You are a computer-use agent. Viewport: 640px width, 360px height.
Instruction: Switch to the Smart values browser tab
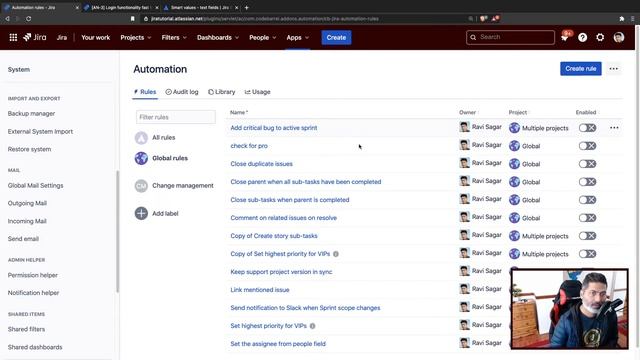click(200, 7)
